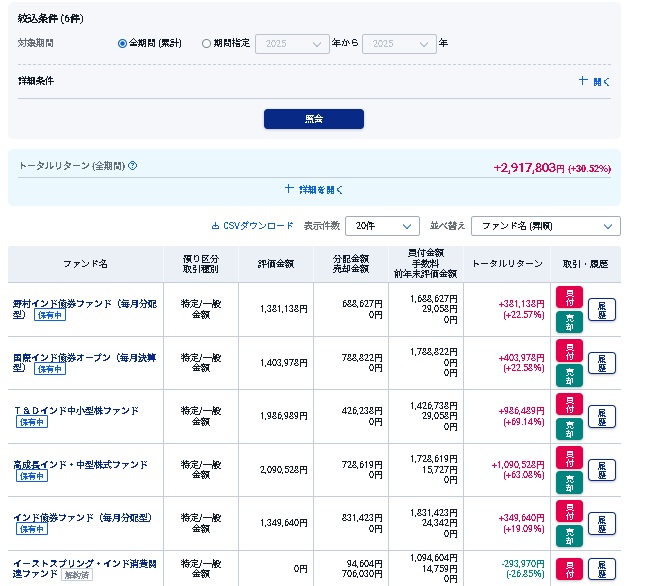Open the end year 2025 dropdown

pos(399,44)
